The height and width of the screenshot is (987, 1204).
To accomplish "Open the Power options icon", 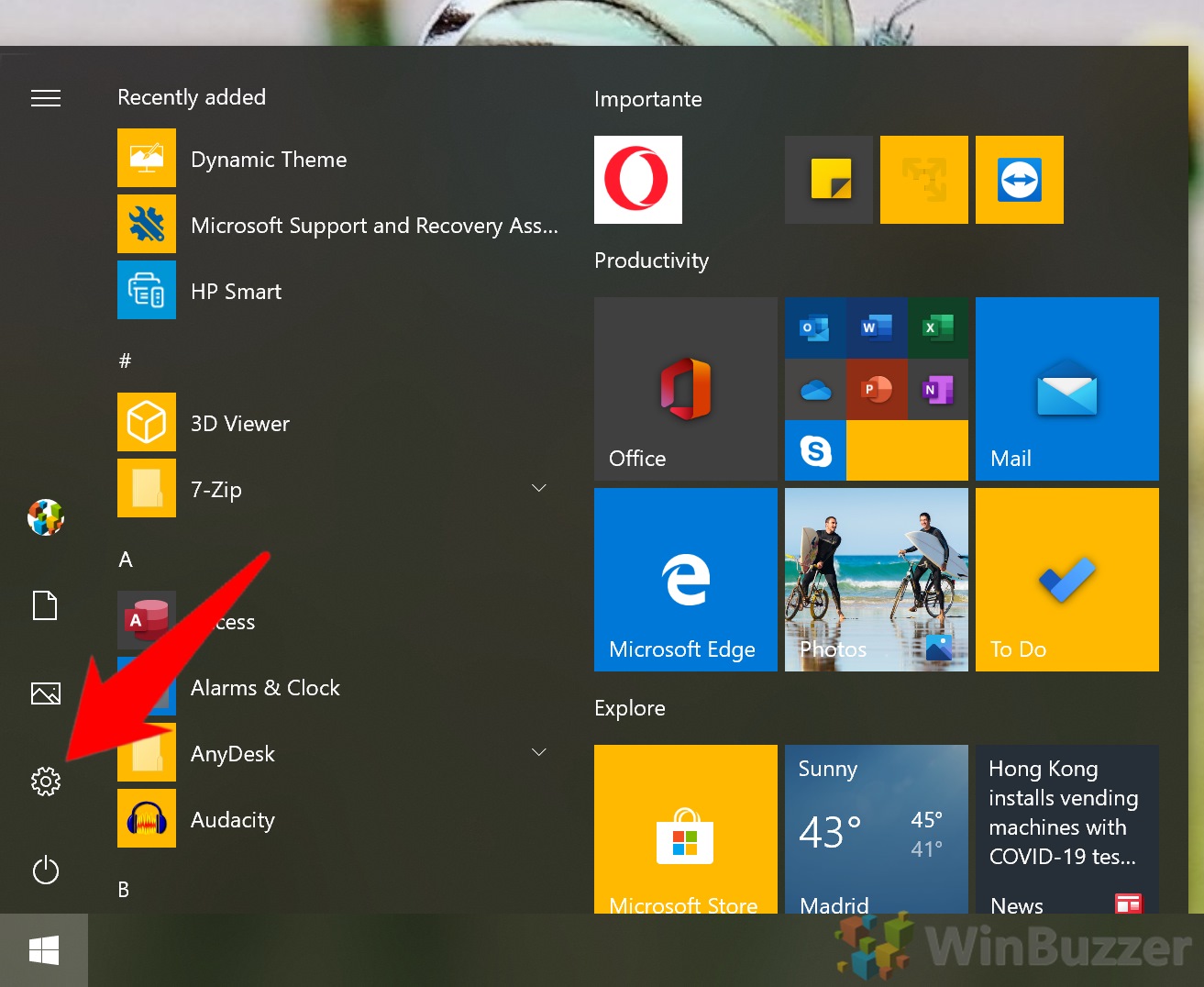I will tap(45, 870).
